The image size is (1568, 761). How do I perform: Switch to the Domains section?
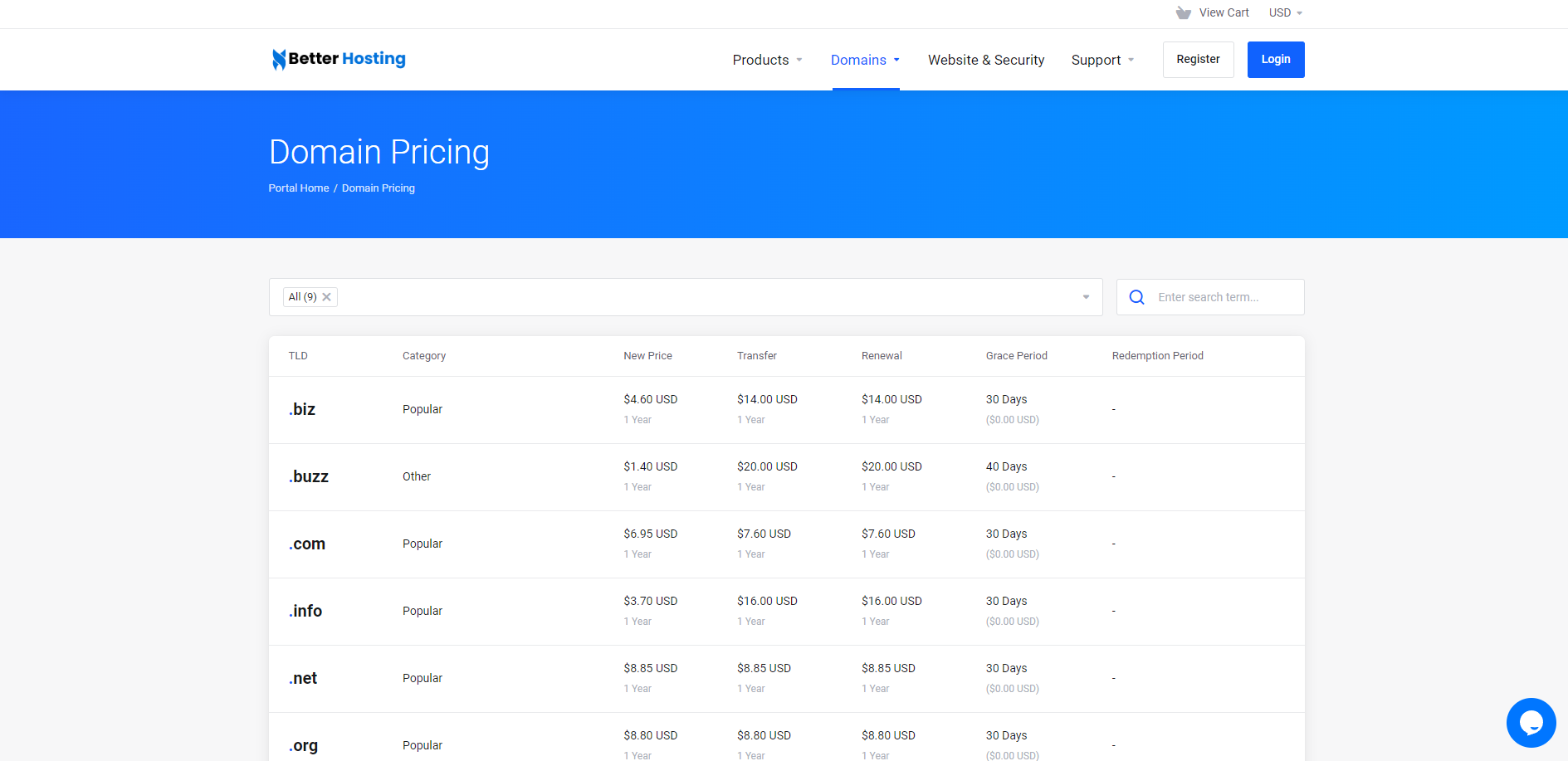[x=859, y=60]
